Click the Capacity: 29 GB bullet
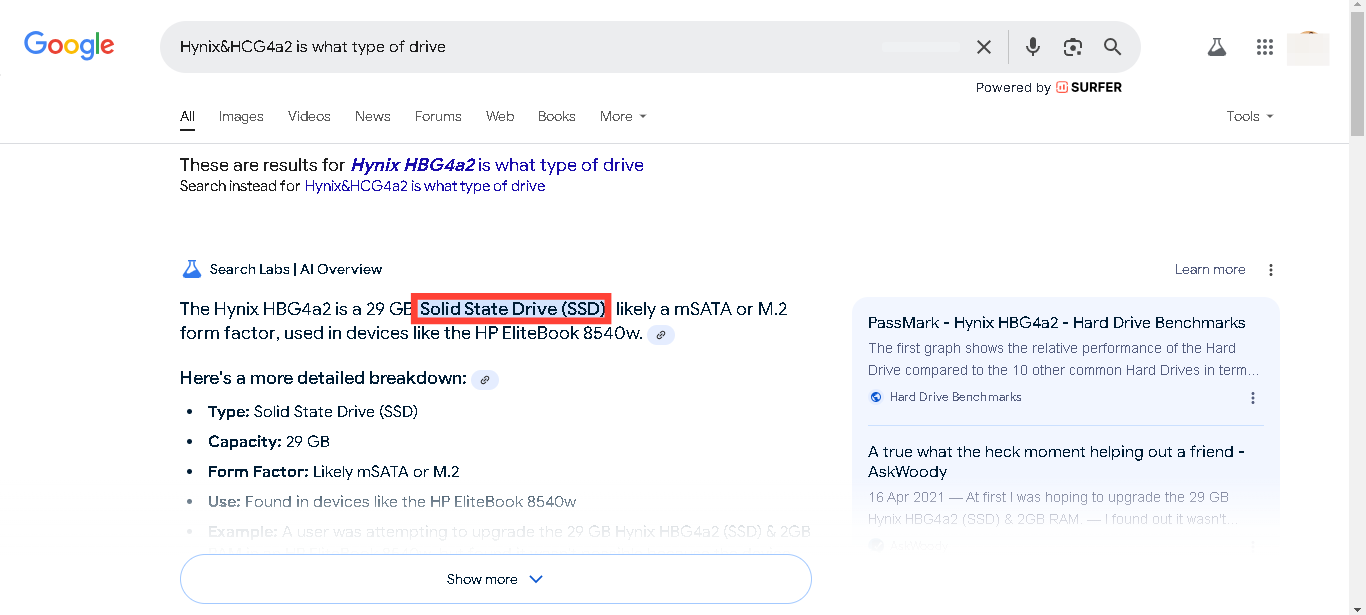This screenshot has height=615, width=1366. pos(269,442)
